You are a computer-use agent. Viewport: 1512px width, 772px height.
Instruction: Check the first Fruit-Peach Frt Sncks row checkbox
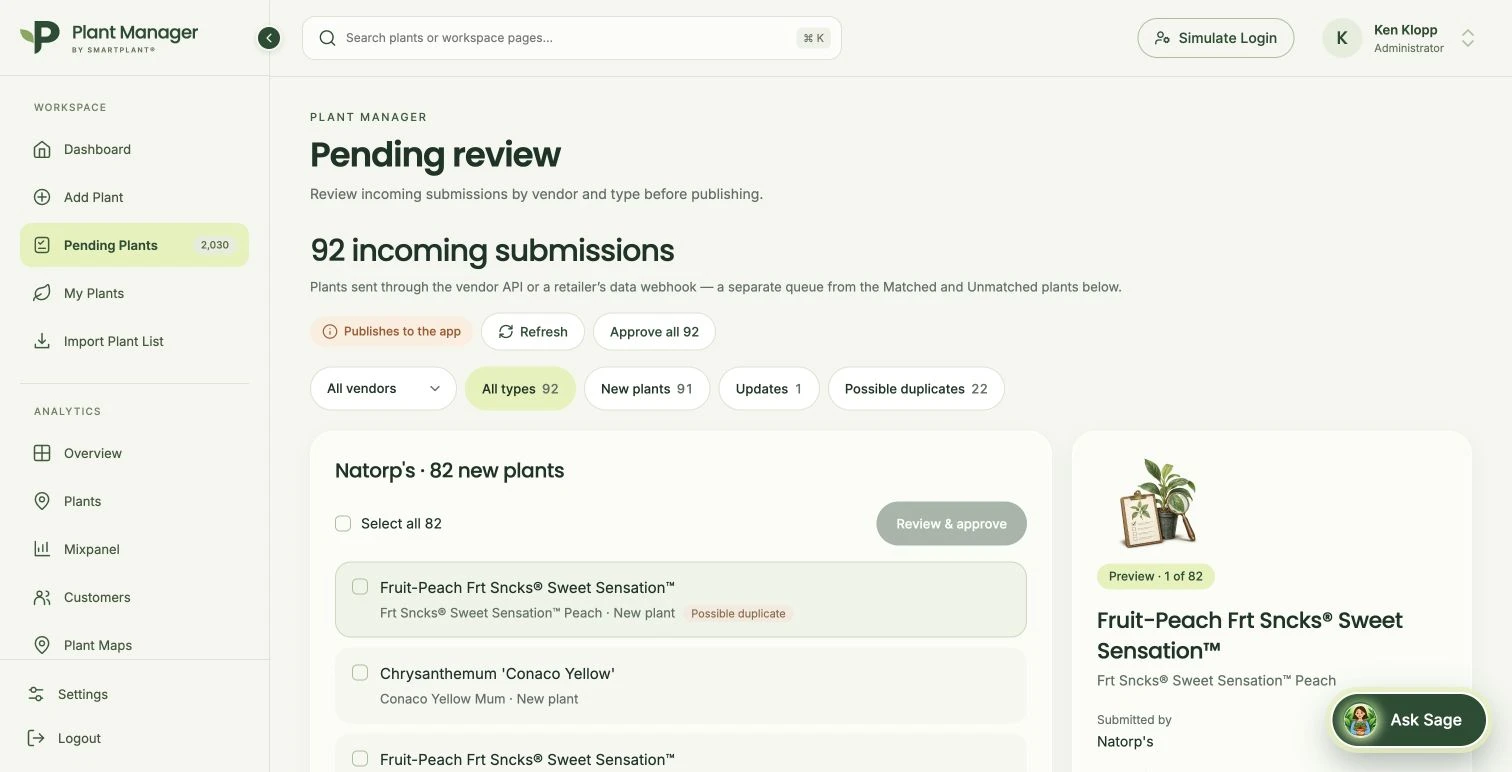tap(360, 587)
